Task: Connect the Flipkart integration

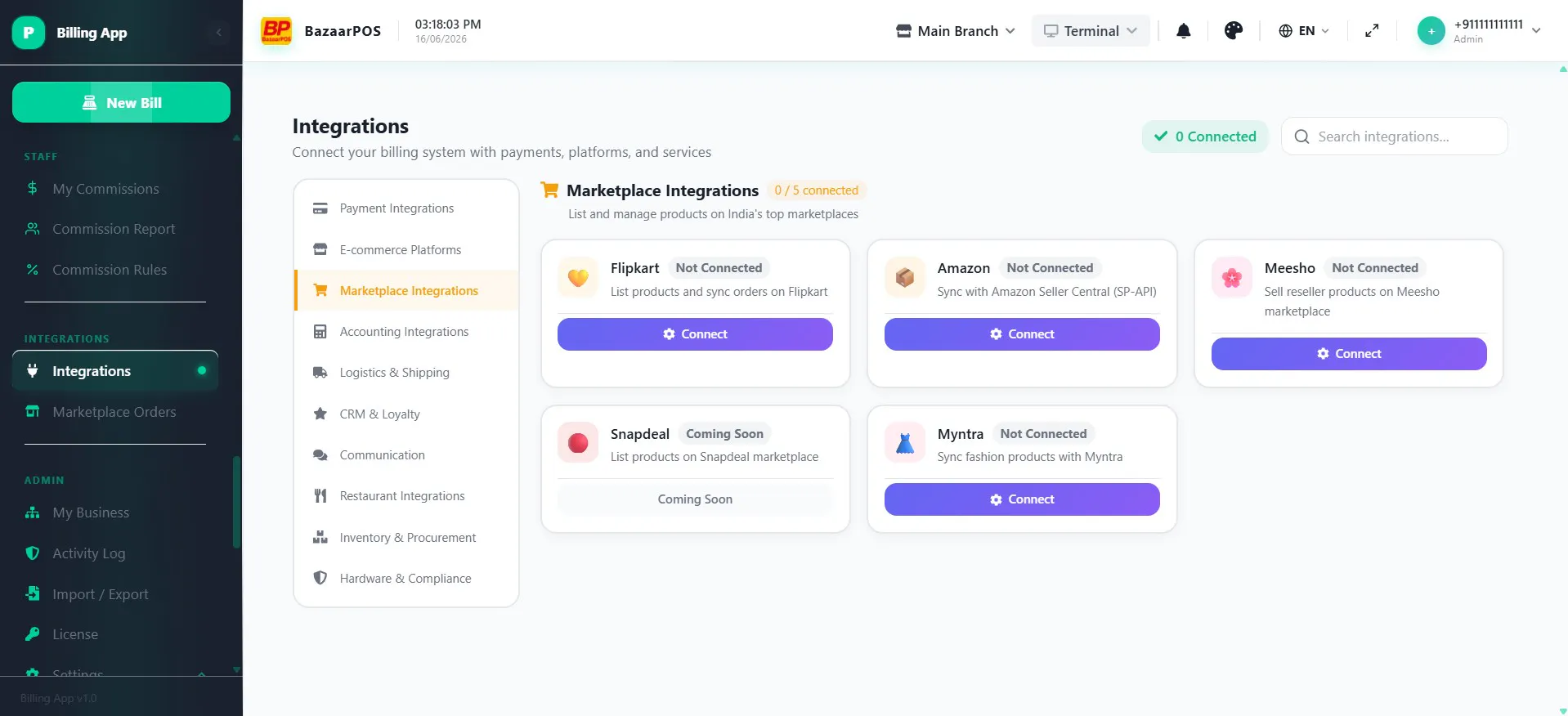Action: (695, 334)
